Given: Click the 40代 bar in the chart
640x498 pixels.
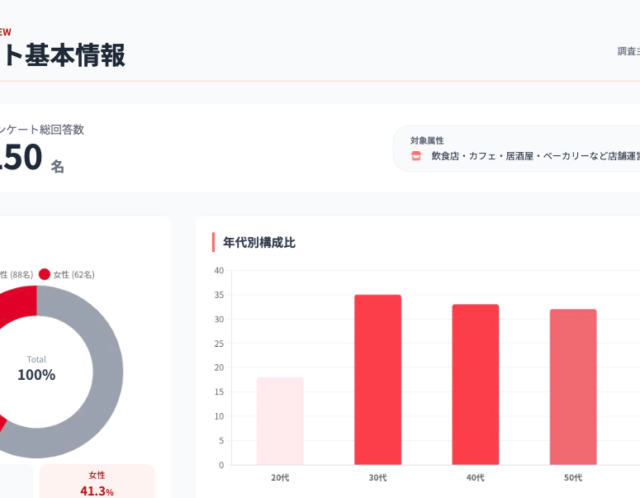Looking at the screenshot, I should [x=475, y=384].
